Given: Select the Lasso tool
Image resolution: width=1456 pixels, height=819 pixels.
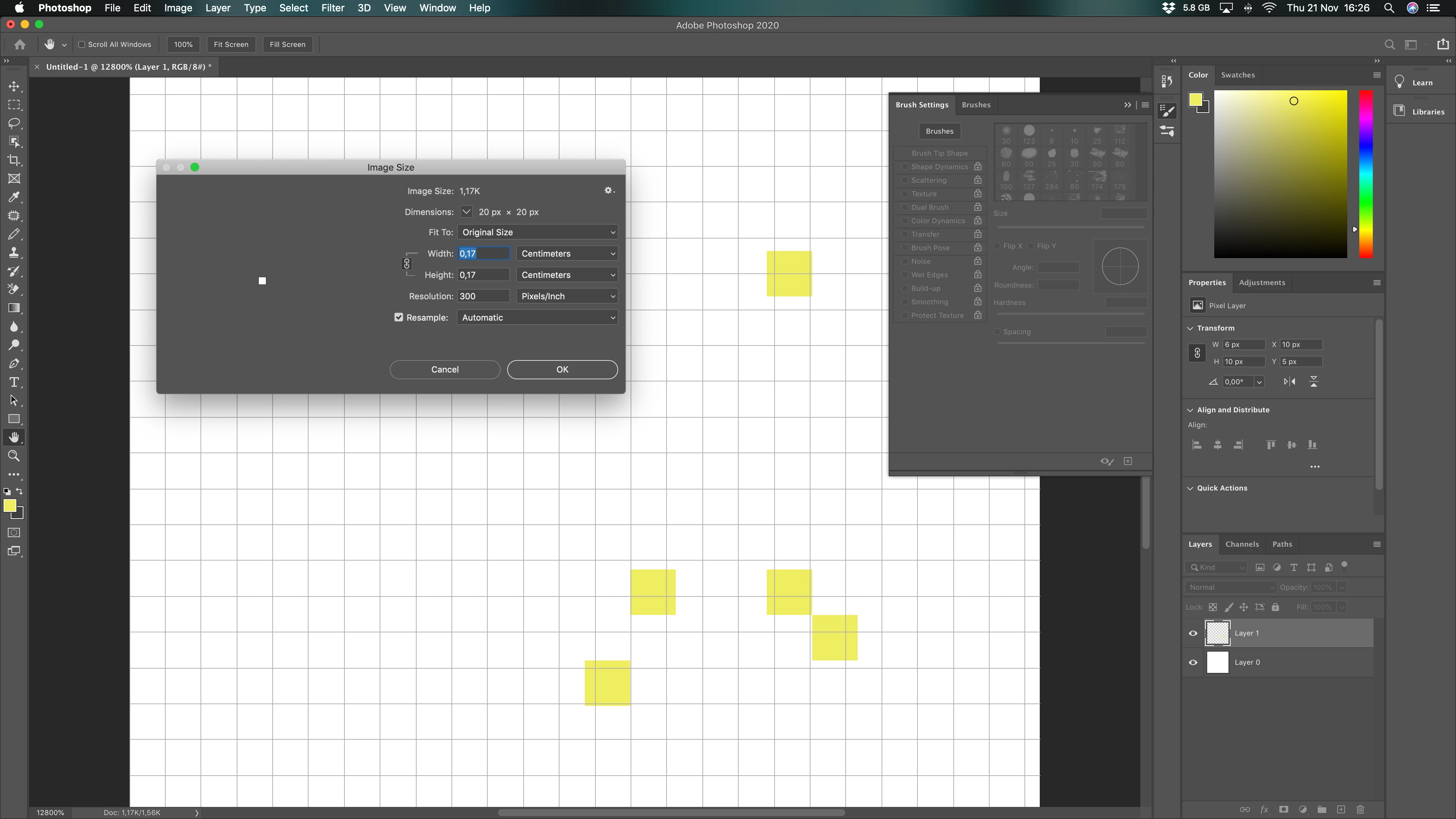Looking at the screenshot, I should 14,123.
